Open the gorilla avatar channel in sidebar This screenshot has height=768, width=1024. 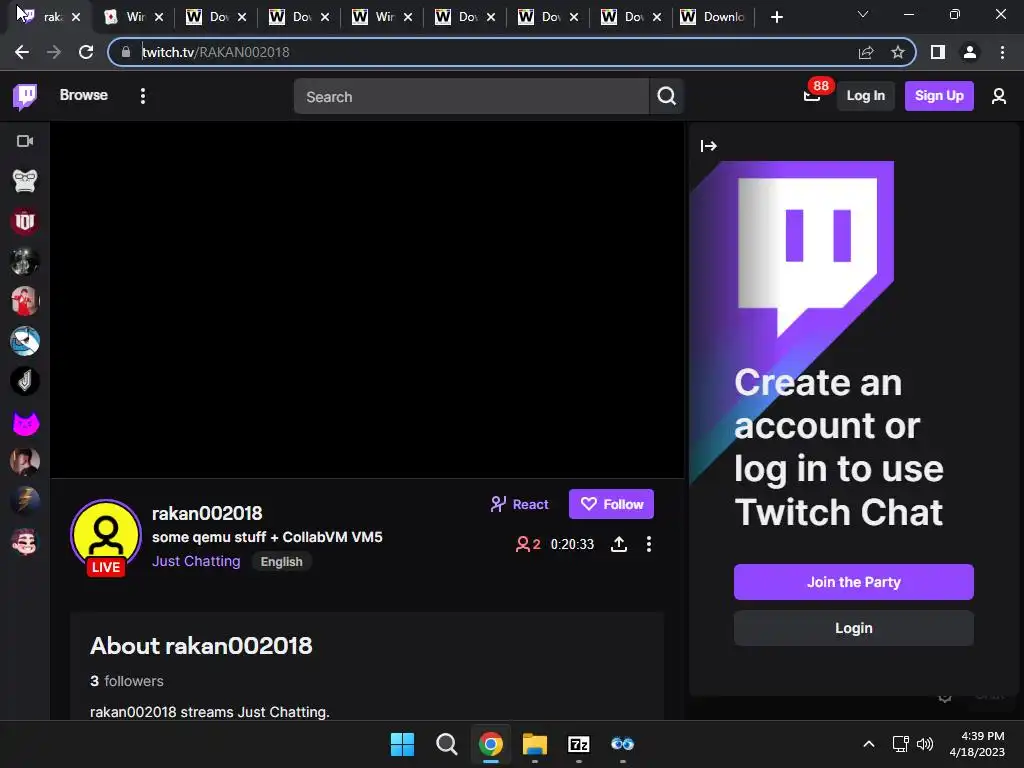click(x=25, y=181)
